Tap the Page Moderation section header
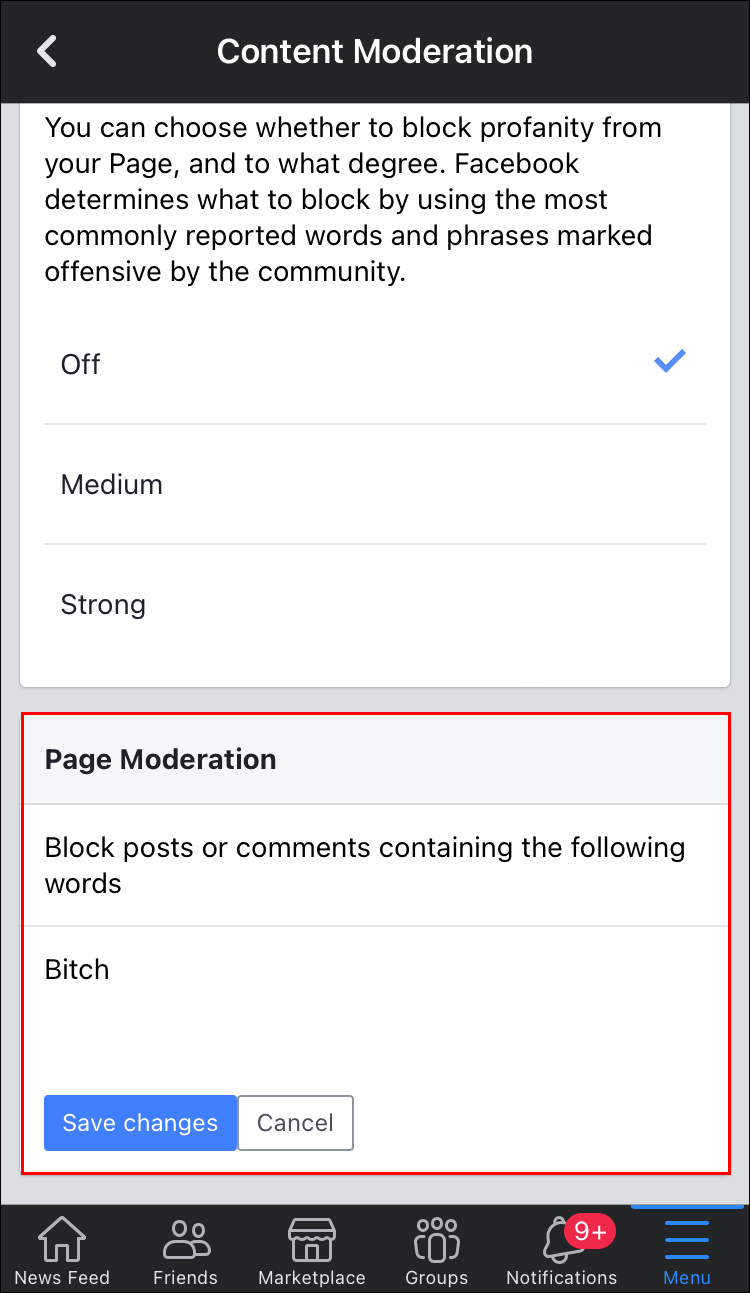750x1293 pixels. [161, 759]
